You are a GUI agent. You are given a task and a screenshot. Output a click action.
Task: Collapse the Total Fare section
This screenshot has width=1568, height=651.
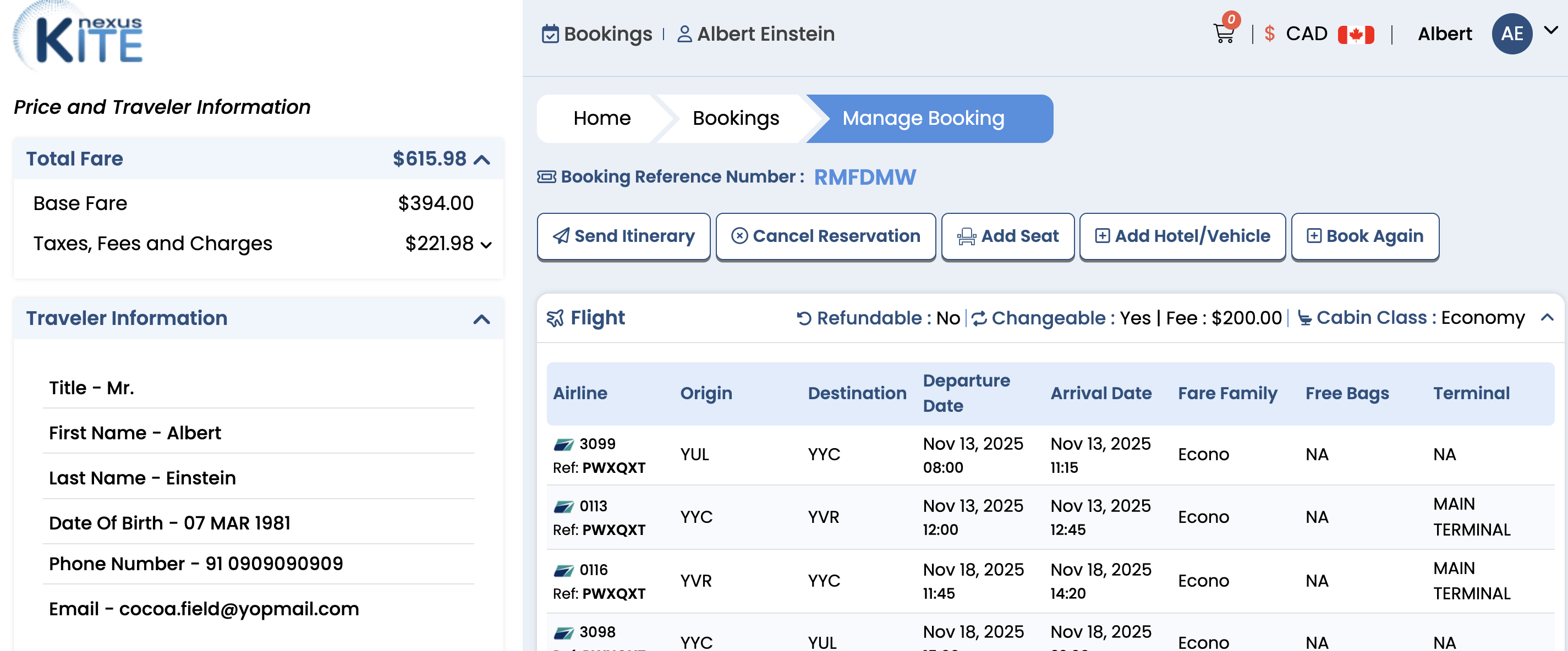(482, 159)
